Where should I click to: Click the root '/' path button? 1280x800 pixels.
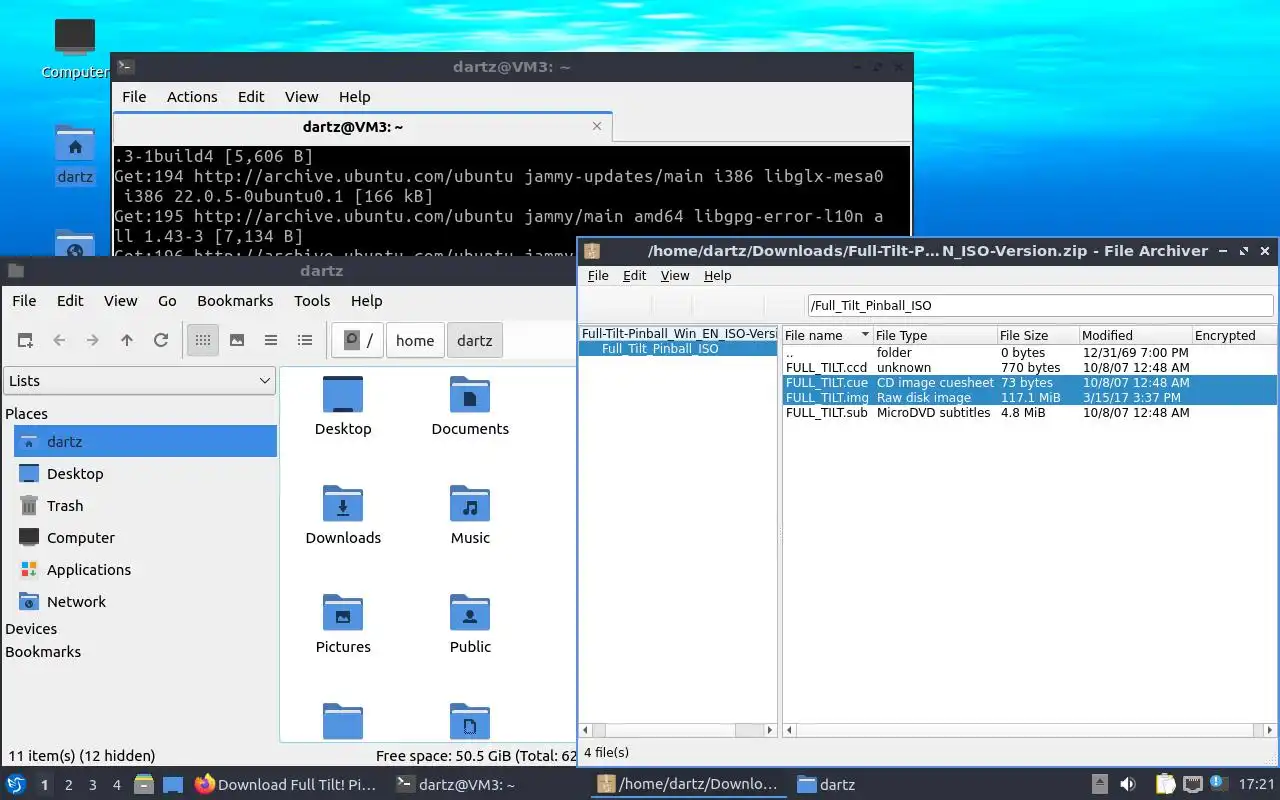click(x=358, y=340)
